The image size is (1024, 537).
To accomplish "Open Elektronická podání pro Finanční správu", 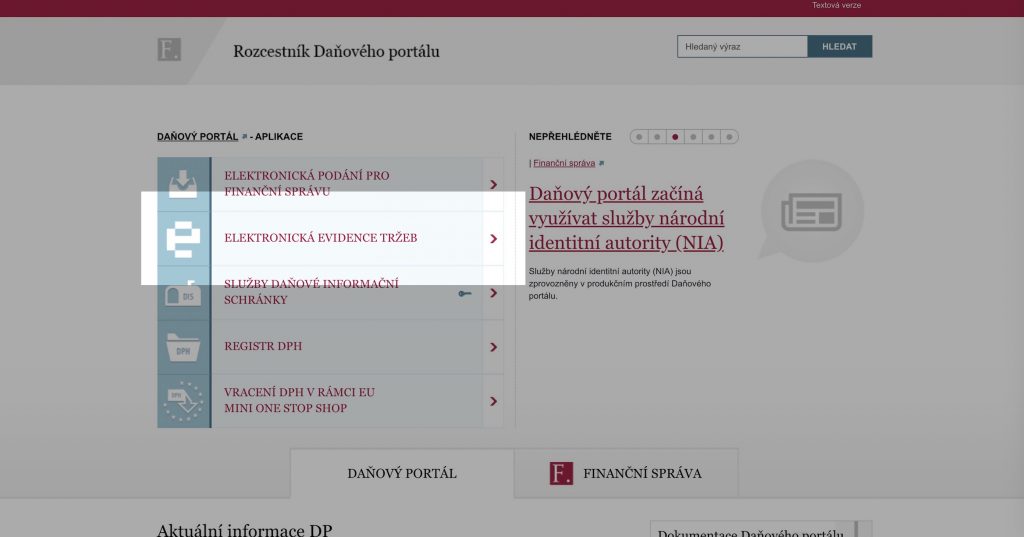I will click(330, 184).
